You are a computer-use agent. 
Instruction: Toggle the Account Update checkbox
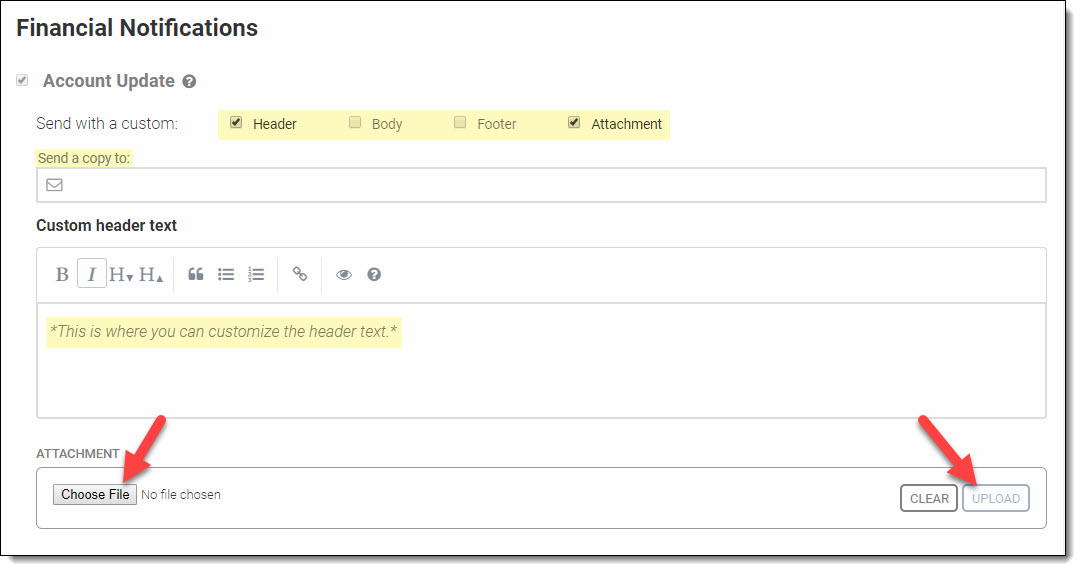point(22,81)
